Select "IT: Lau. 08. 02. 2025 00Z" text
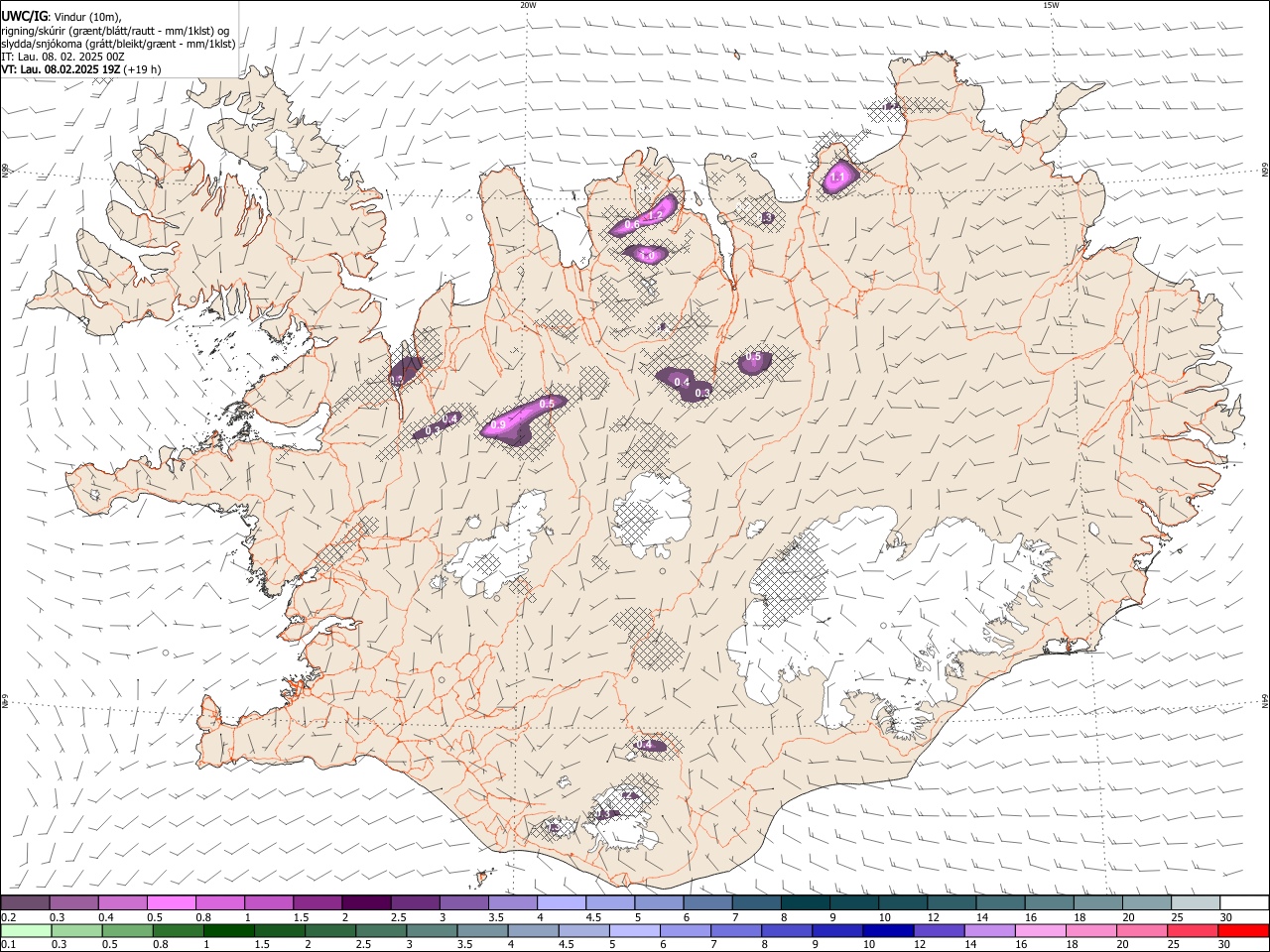The width and height of the screenshot is (1270, 952). click(63, 57)
